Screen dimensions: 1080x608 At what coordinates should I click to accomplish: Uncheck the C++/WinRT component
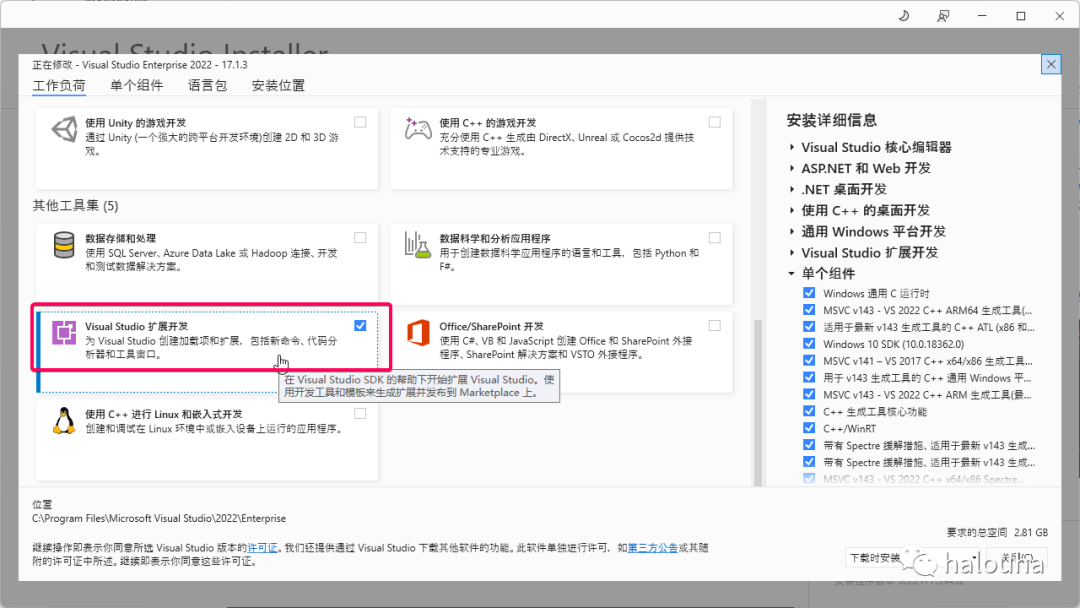pyautogui.click(x=809, y=428)
